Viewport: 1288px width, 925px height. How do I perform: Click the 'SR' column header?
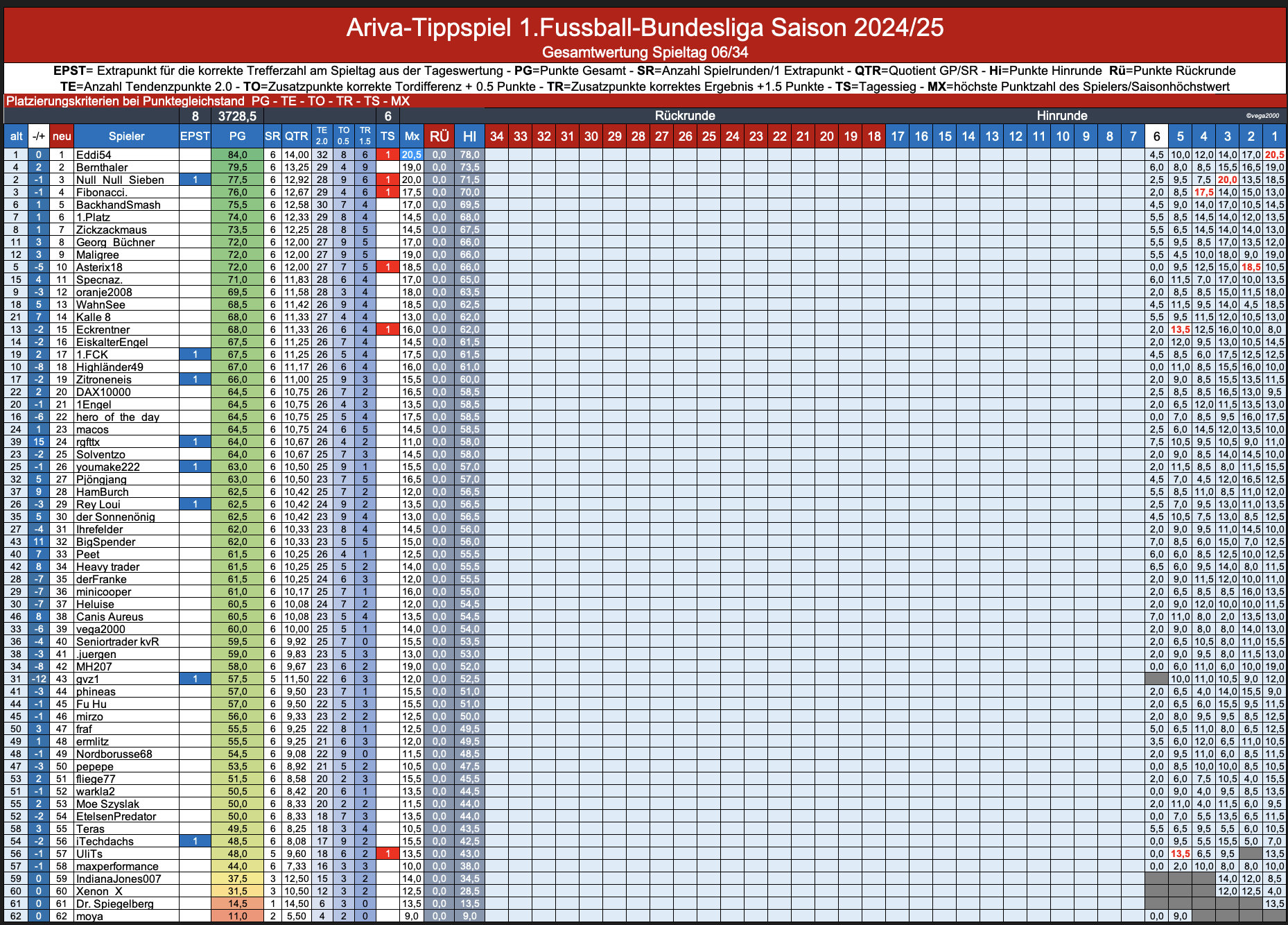click(x=272, y=136)
